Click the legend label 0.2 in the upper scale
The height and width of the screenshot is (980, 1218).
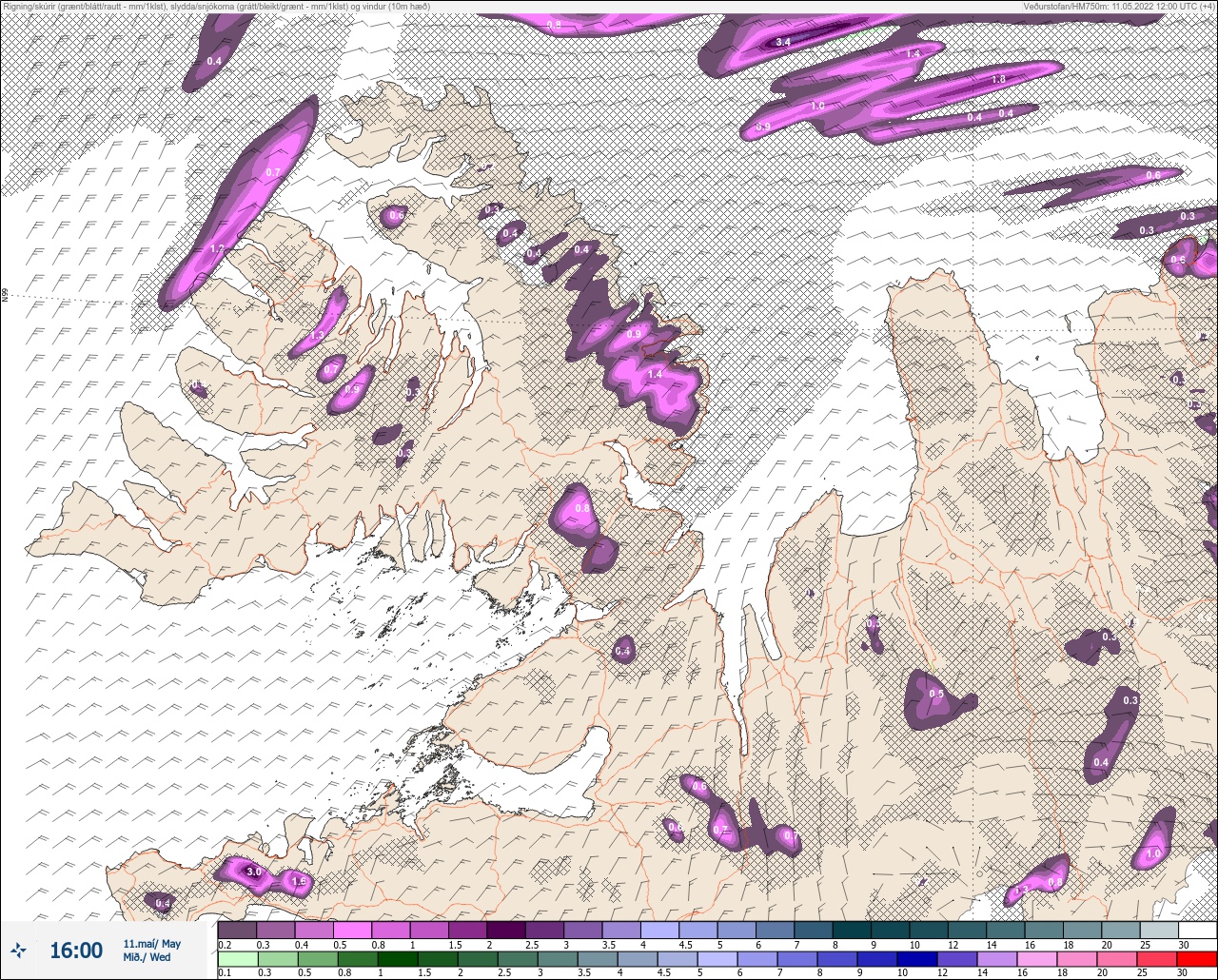[225, 944]
